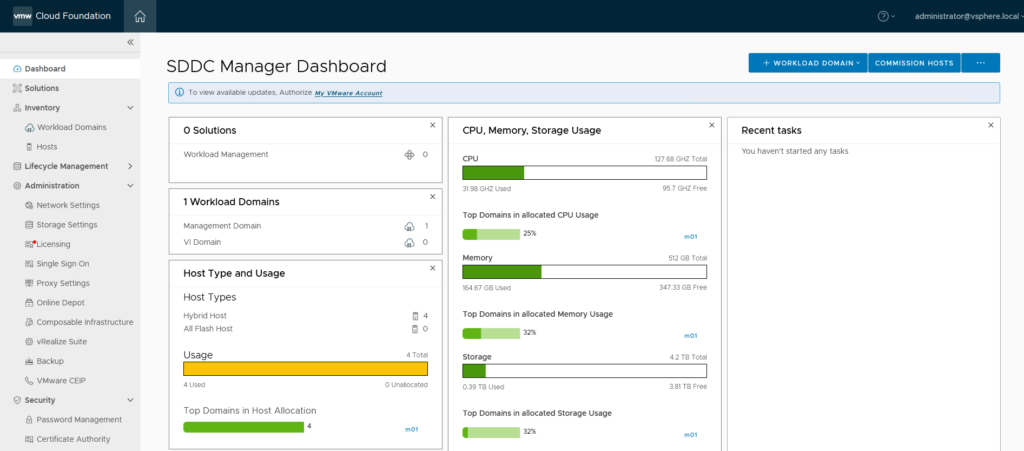Click the Licensing icon with red dot
1024x451 pixels.
(29, 244)
